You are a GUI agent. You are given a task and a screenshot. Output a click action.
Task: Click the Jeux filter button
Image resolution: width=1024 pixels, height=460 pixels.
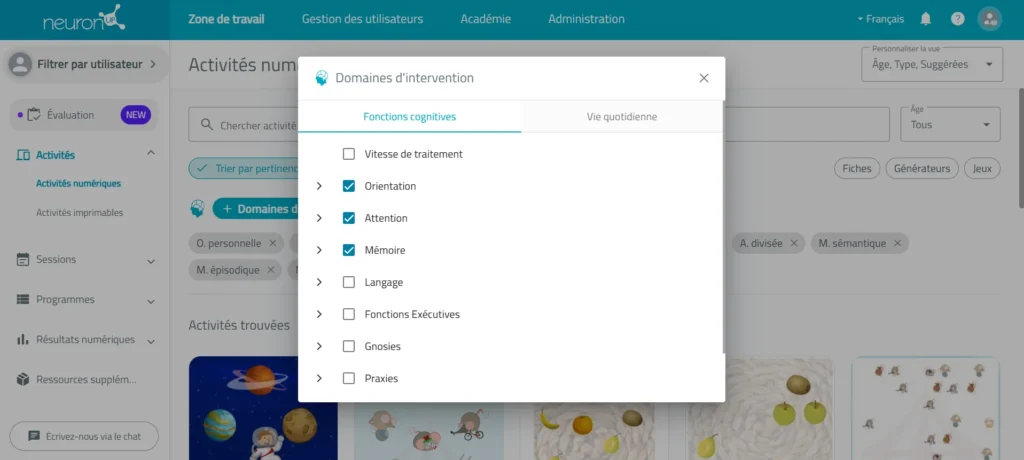click(x=982, y=169)
